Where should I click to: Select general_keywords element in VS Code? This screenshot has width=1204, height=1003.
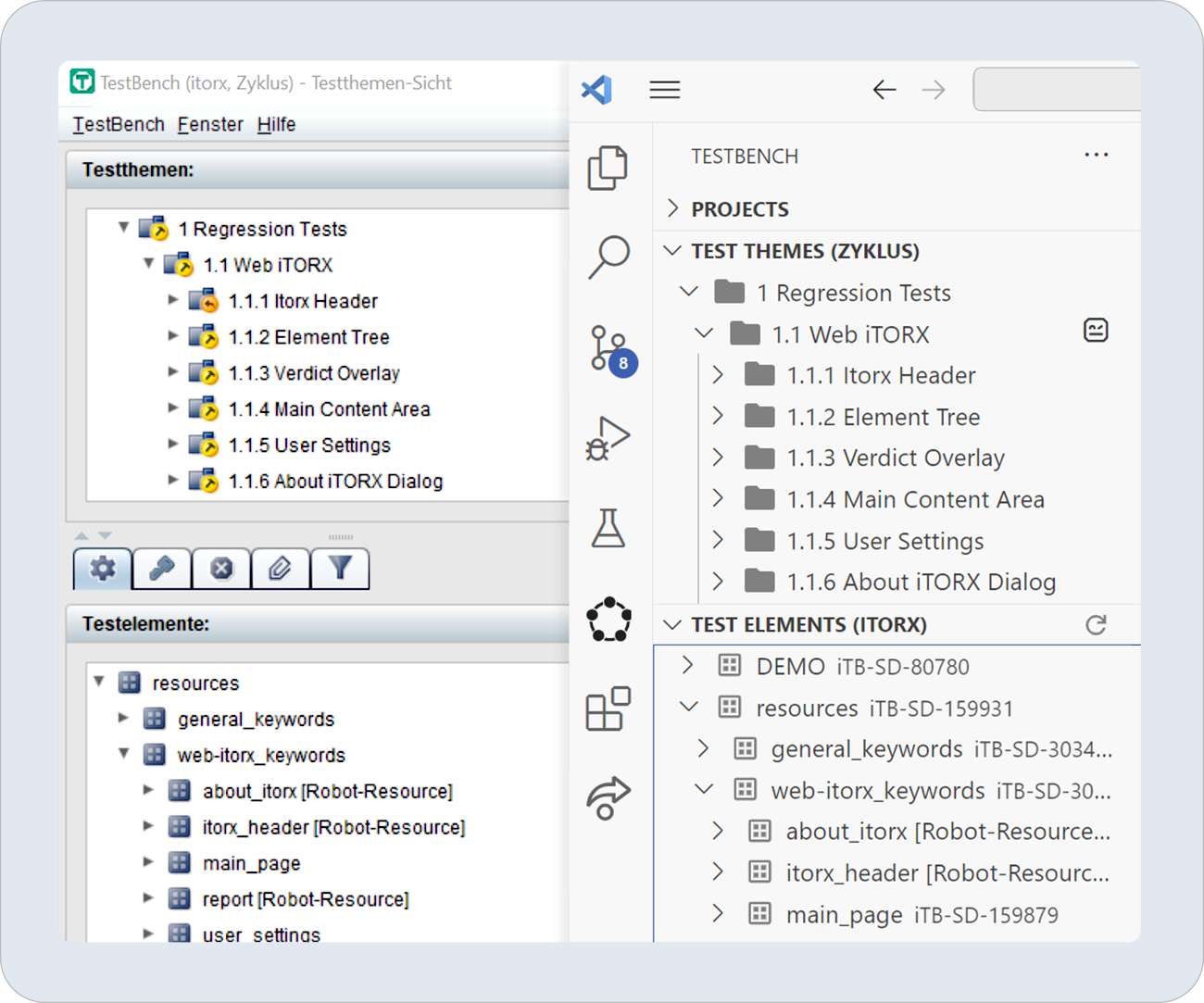[x=942, y=749]
